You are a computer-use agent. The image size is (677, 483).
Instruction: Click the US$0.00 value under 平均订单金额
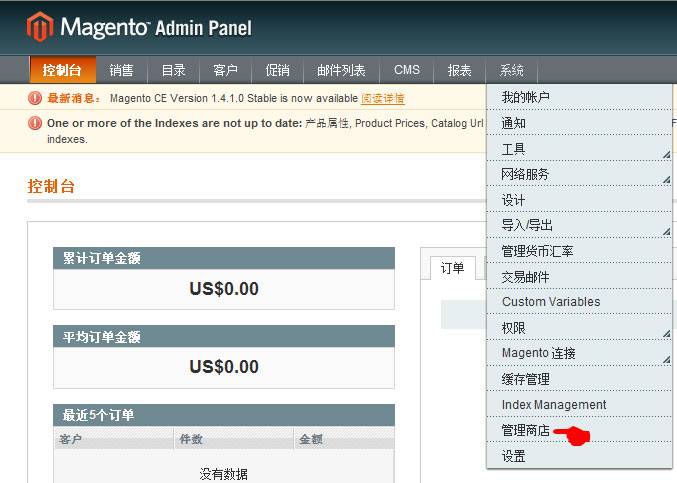(x=224, y=367)
